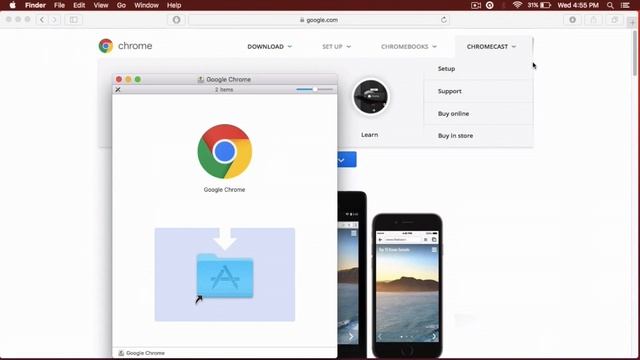This screenshot has height=360, width=640.
Task: Open the View menu
Action: click(x=101, y=5)
